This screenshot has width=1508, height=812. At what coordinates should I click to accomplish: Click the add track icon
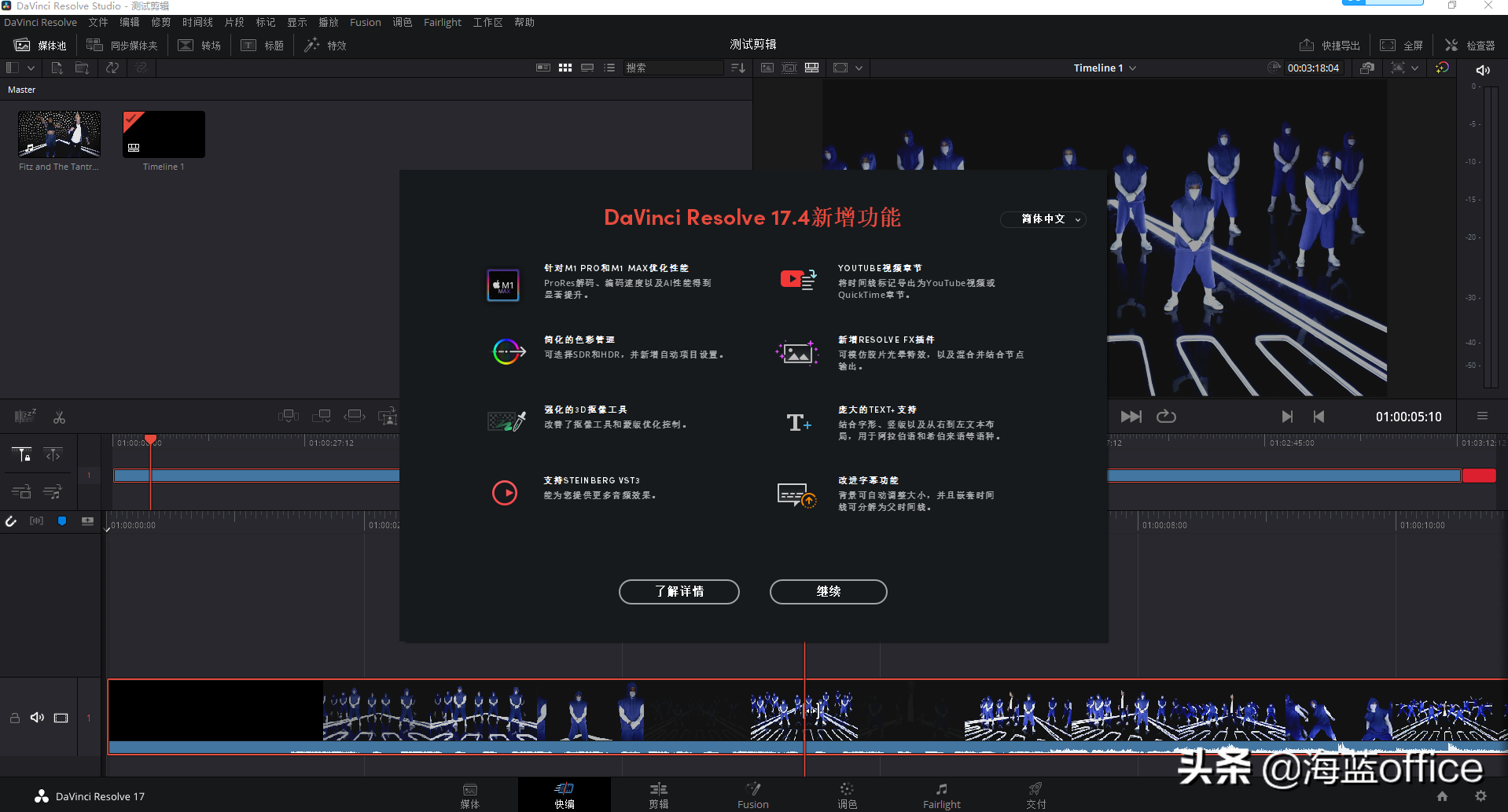coord(87,521)
